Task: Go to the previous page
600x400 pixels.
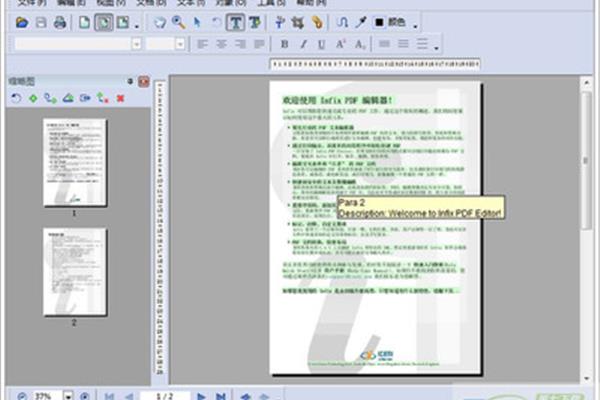Action: pyautogui.click(x=129, y=396)
